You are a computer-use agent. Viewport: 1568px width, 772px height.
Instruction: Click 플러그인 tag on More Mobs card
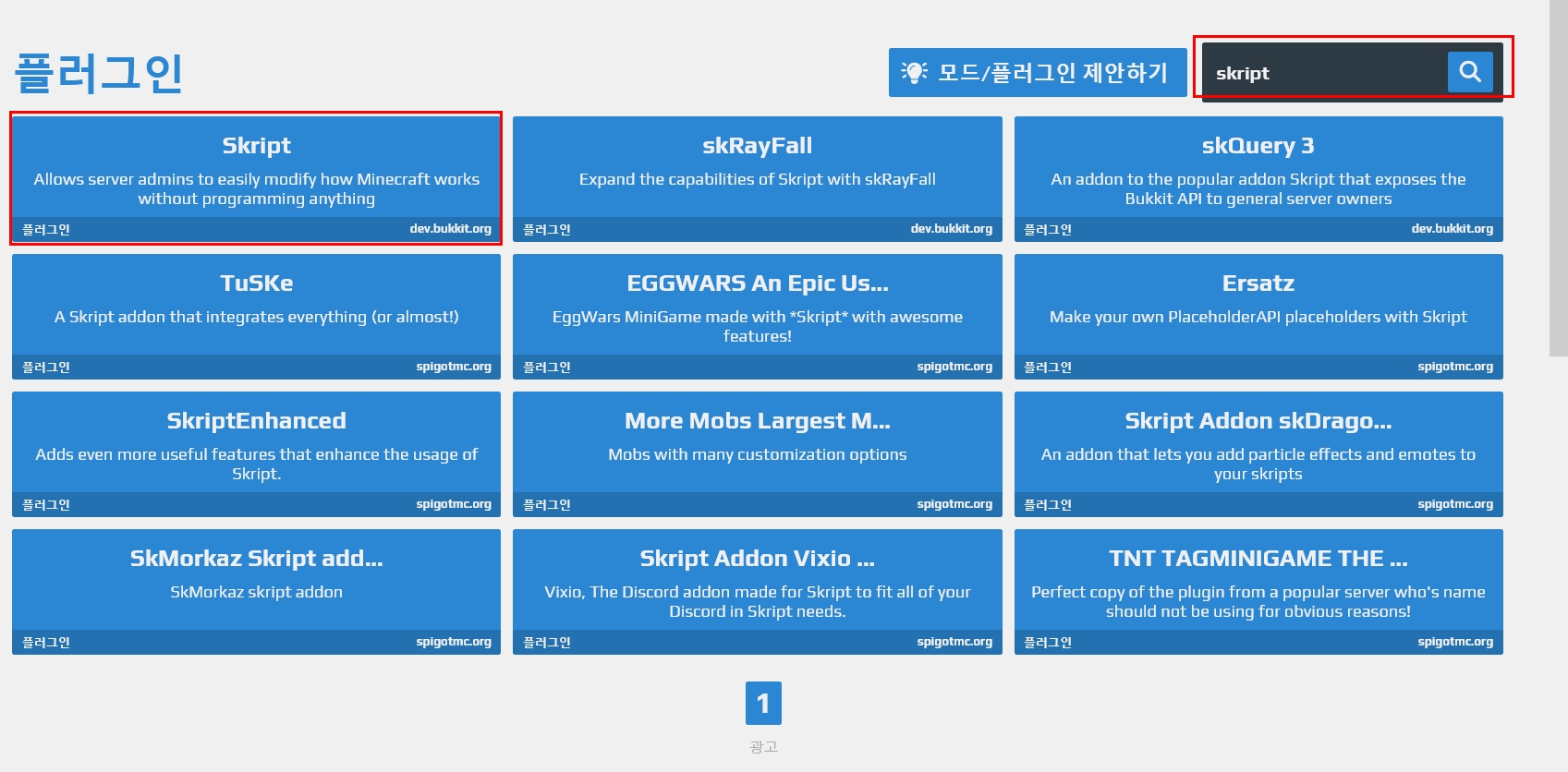click(547, 504)
